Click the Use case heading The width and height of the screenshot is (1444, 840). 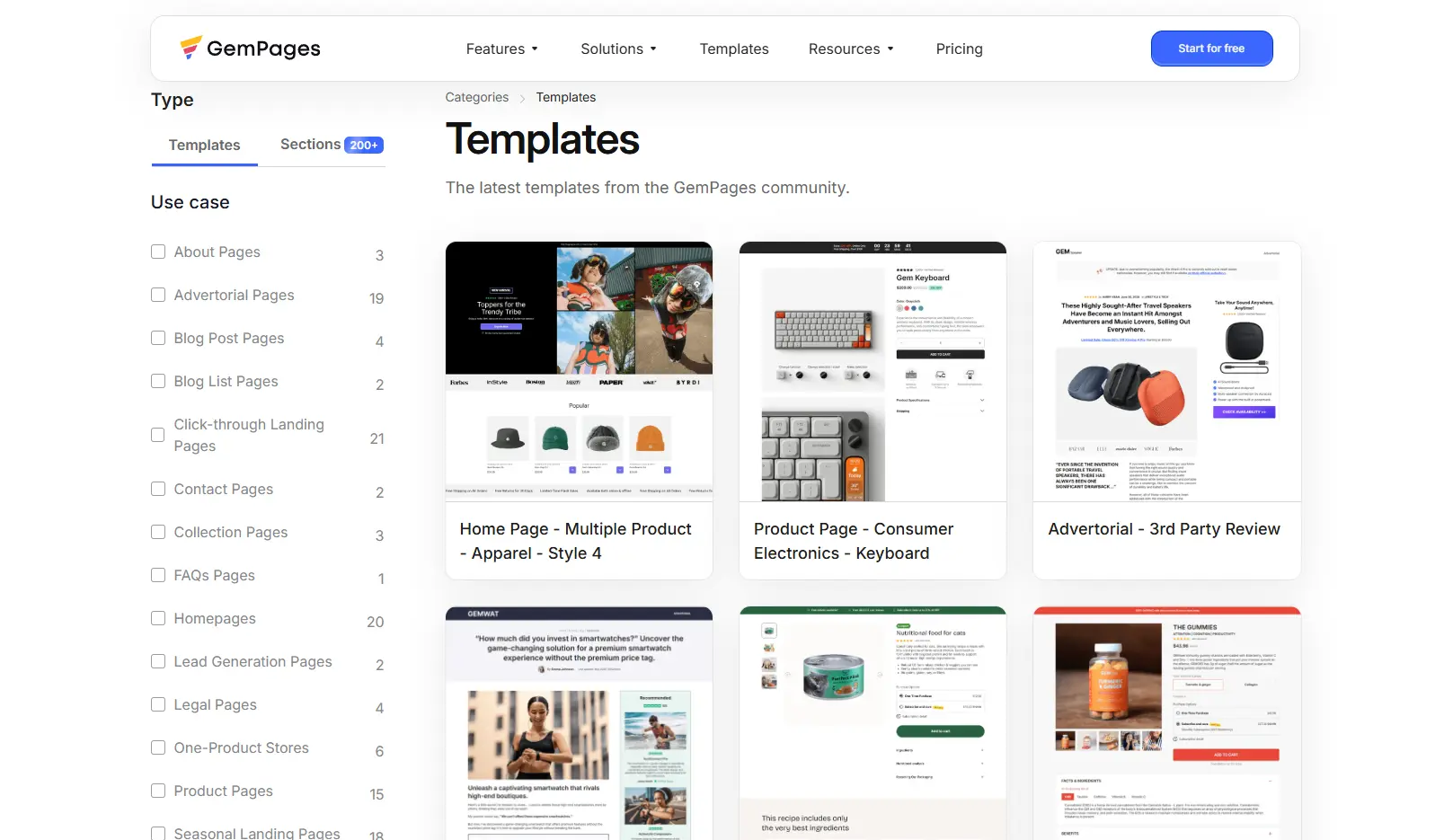(190, 202)
